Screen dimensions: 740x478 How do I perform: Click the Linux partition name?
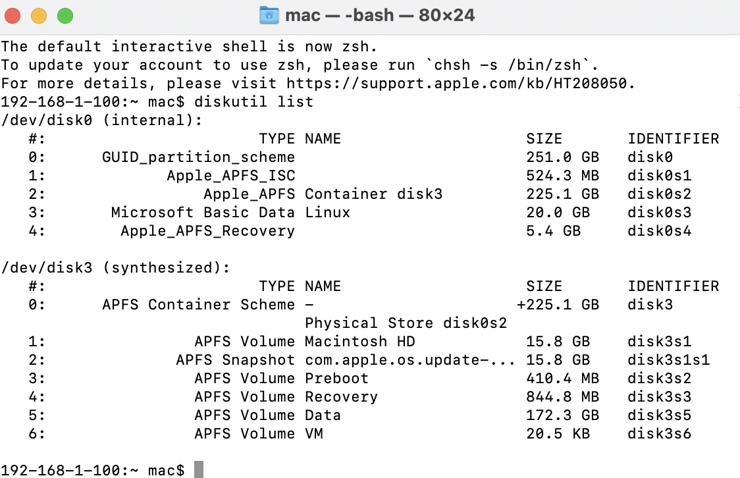327,212
